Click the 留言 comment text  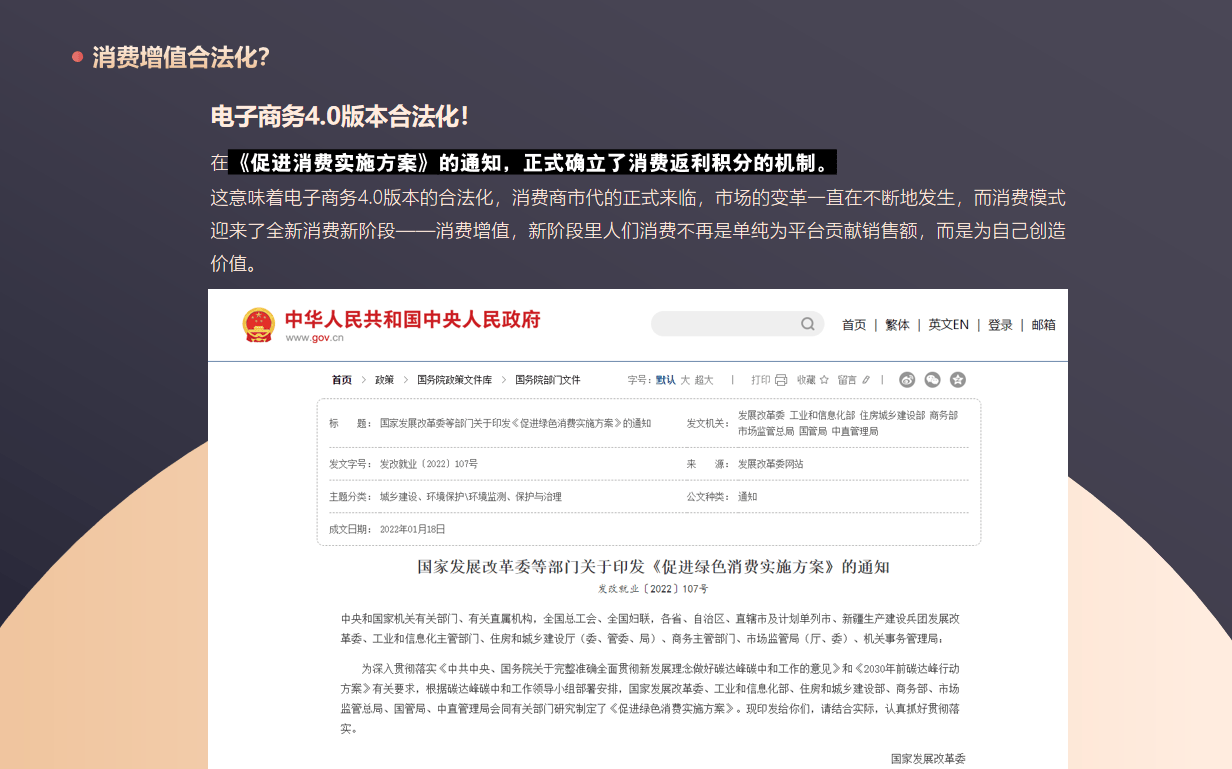coord(848,380)
